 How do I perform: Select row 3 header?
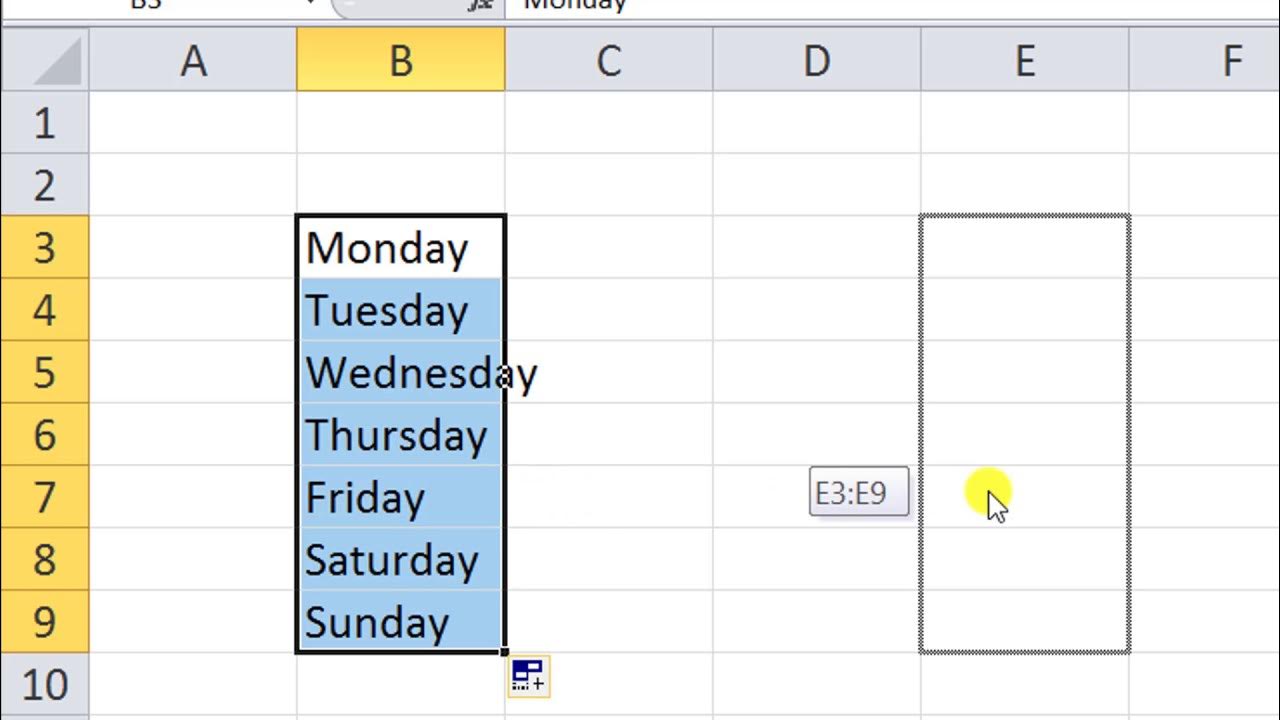coord(45,247)
